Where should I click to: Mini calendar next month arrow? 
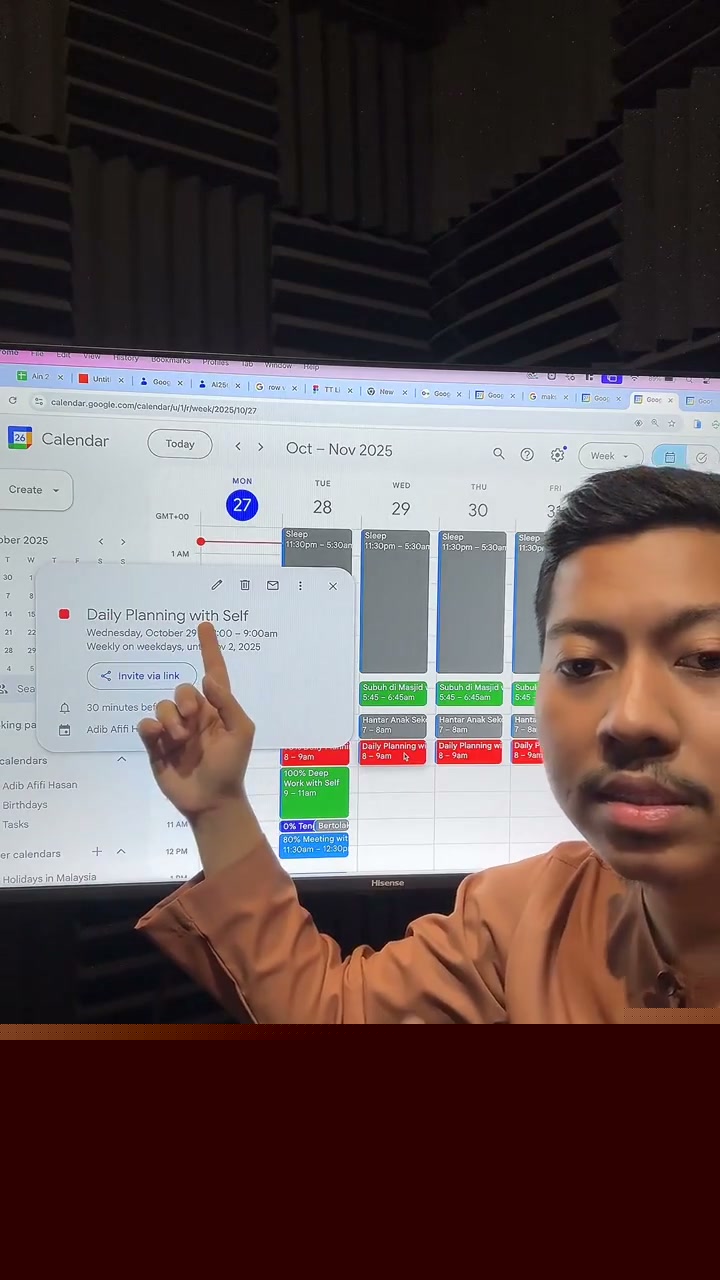click(x=123, y=542)
